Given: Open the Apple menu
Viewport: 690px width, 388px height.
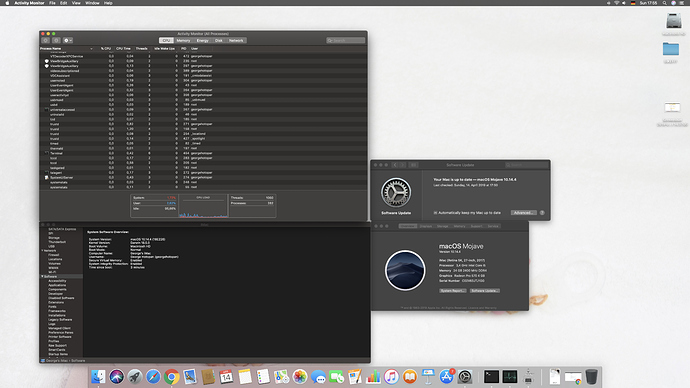Looking at the screenshot, I should tap(7, 3).
